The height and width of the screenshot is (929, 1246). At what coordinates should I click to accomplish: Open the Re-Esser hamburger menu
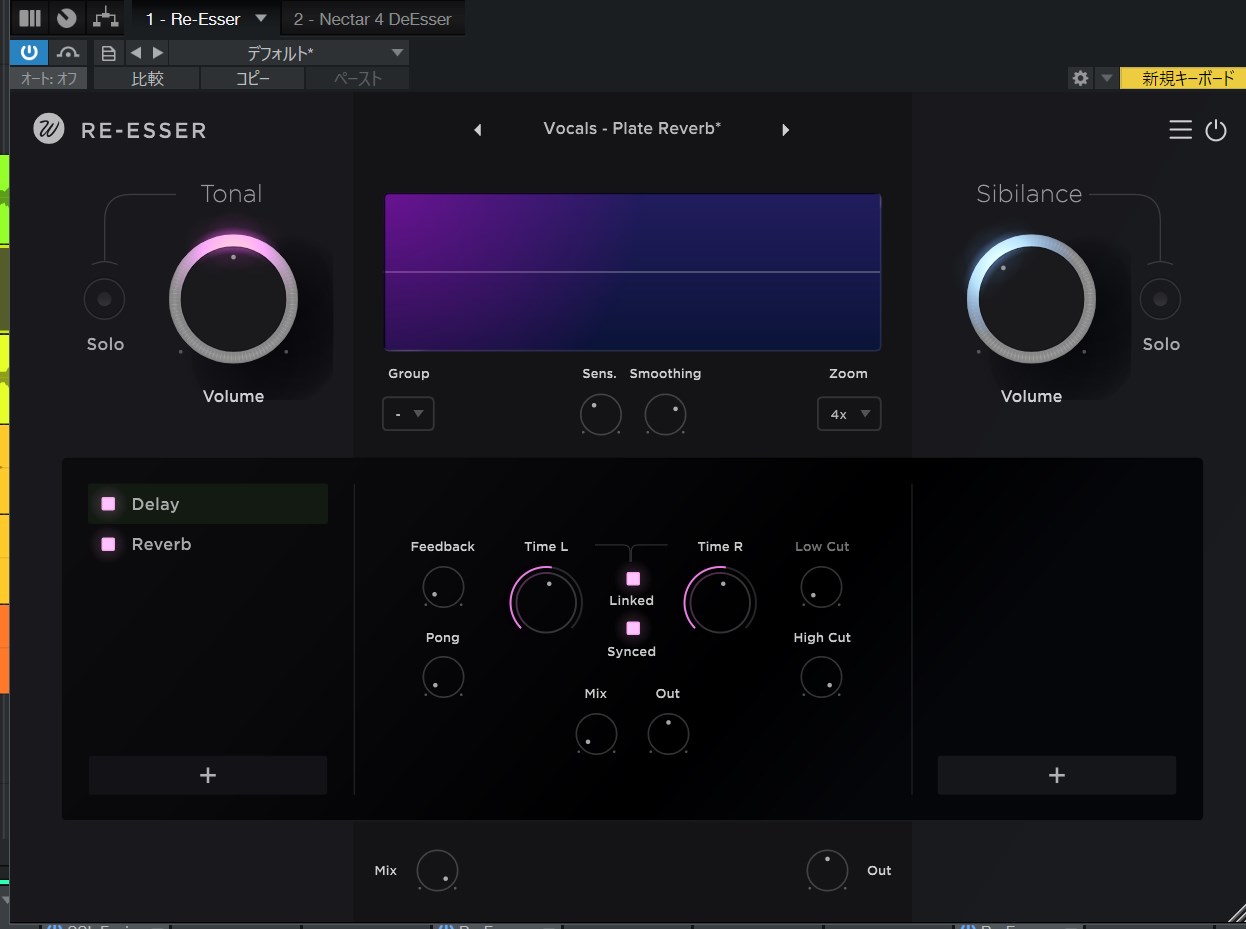point(1180,130)
